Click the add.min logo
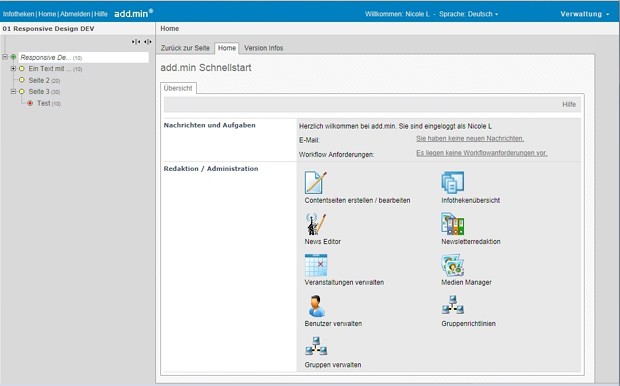The width and height of the screenshot is (620, 386). click(134, 13)
